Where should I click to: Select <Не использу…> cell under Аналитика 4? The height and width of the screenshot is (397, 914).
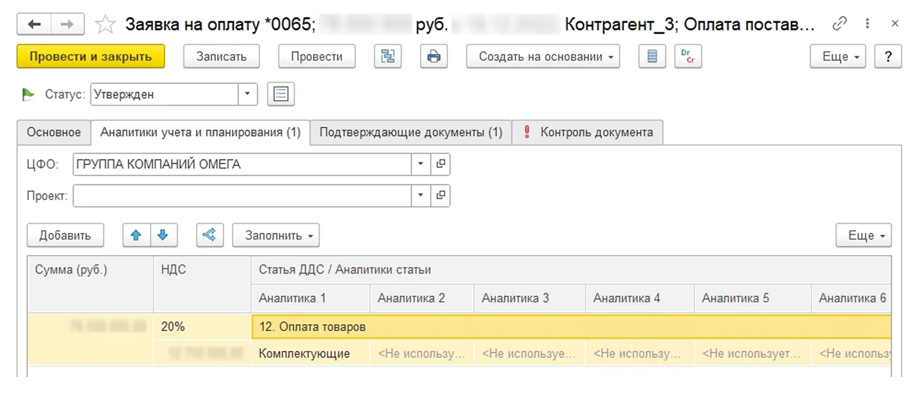[639, 353]
